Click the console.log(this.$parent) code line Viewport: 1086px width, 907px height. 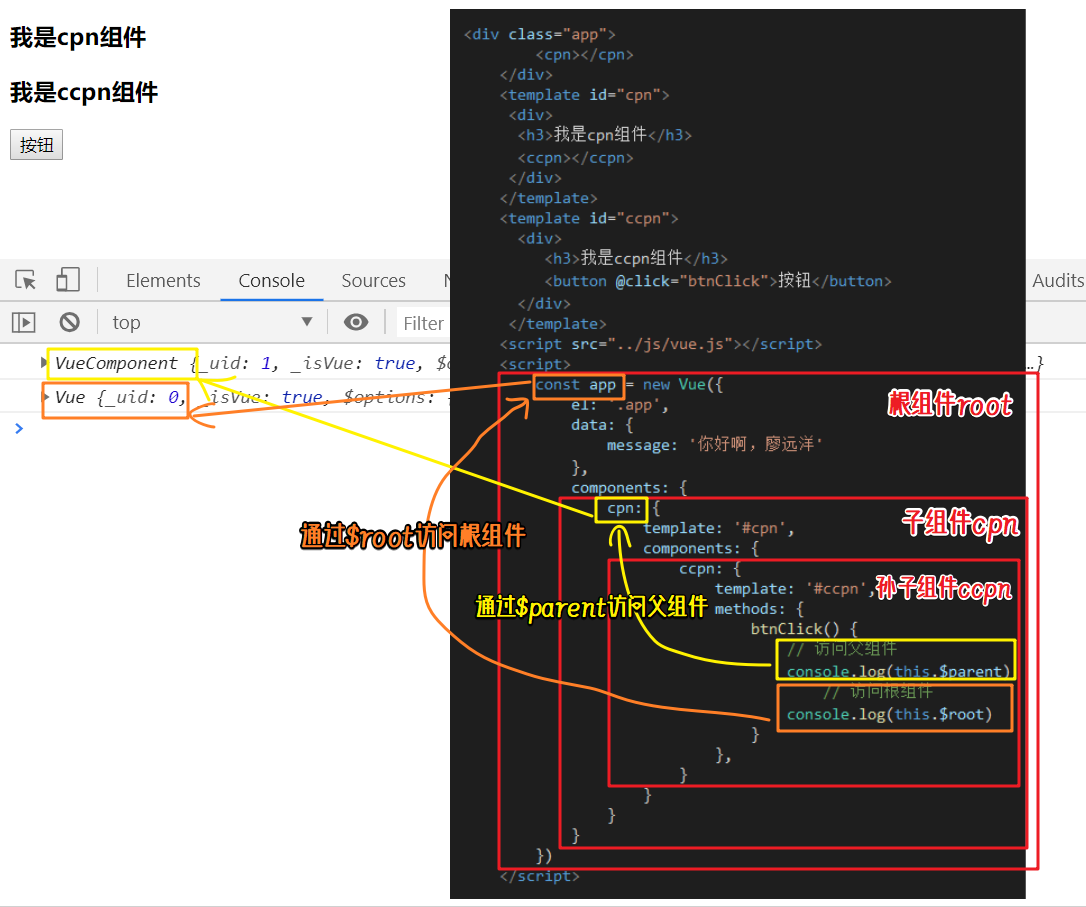[898, 671]
